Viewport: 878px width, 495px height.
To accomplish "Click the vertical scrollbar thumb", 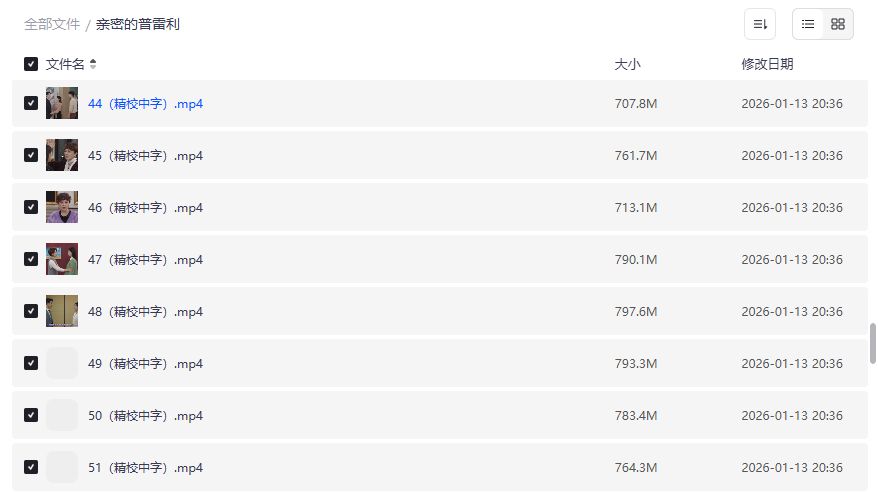I will pos(873,343).
